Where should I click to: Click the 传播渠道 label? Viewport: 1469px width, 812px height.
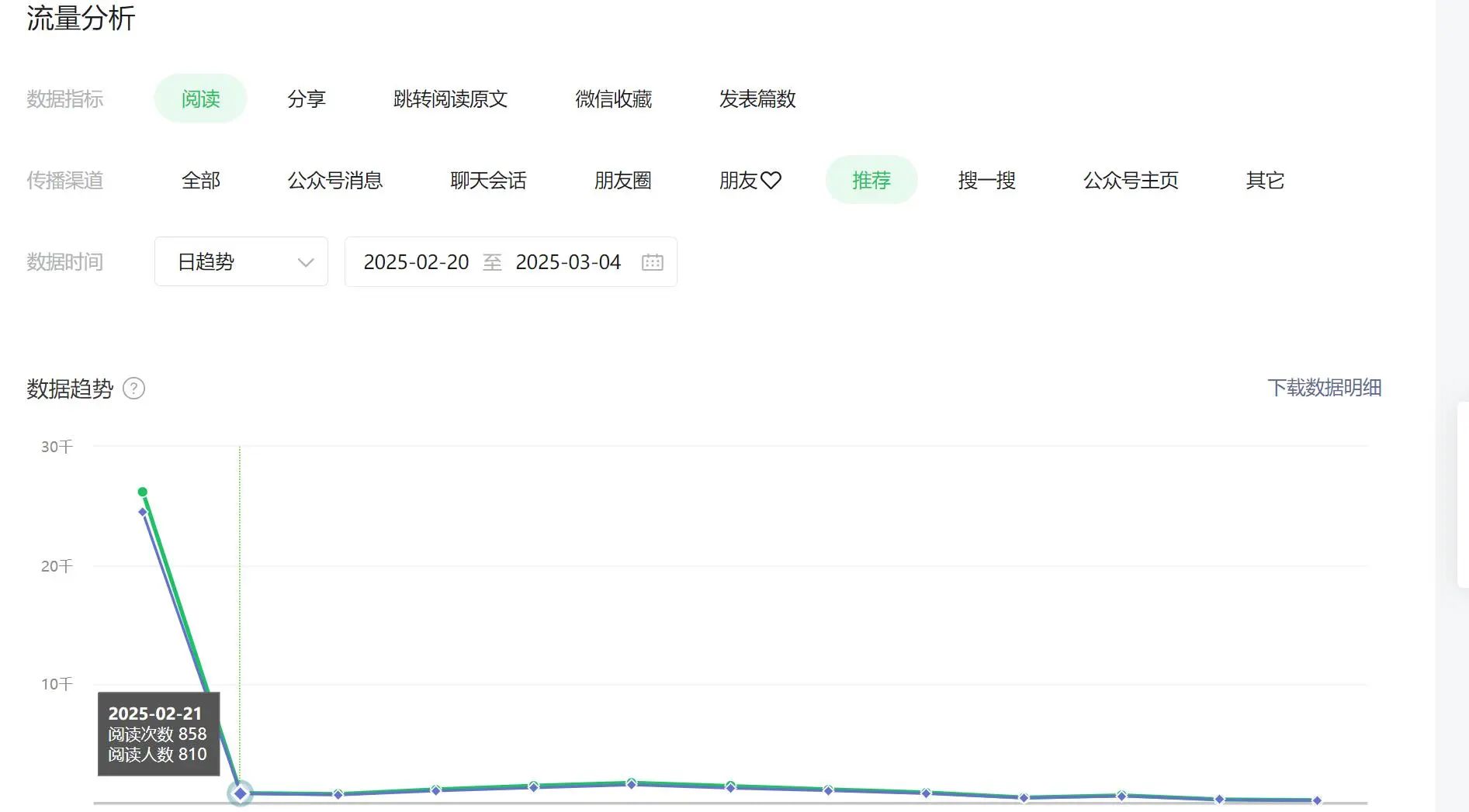point(65,180)
